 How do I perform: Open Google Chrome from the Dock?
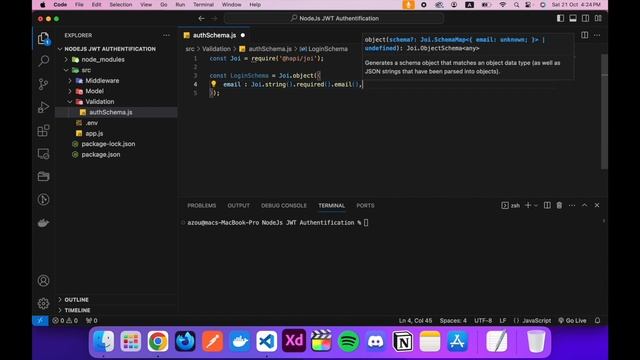point(158,341)
